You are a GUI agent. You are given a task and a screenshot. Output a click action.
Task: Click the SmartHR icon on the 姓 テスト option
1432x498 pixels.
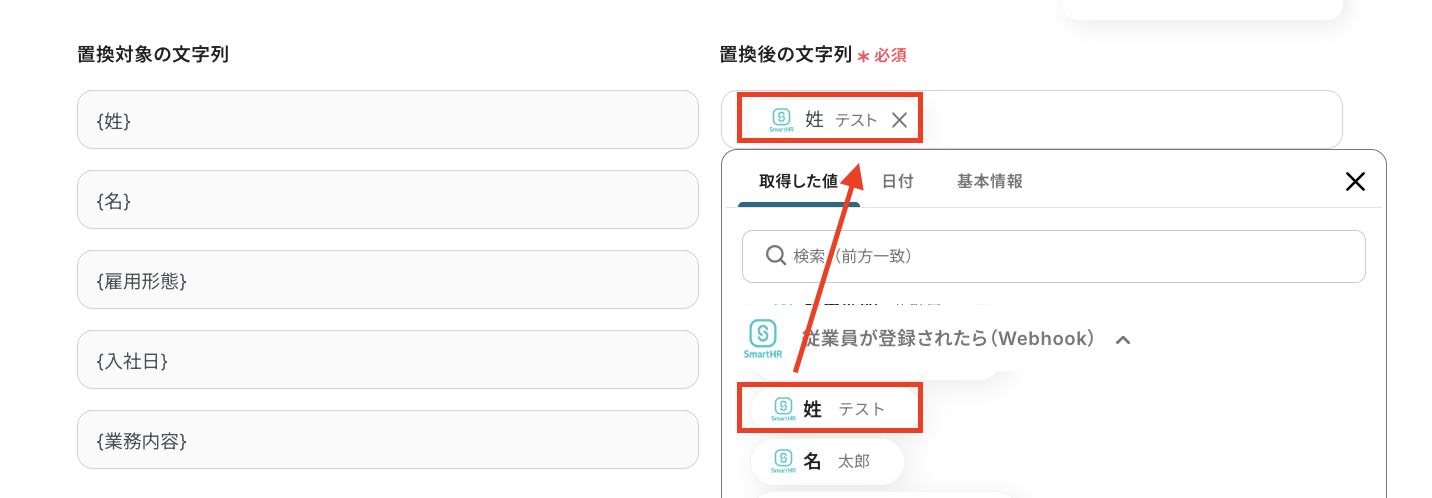click(x=783, y=409)
